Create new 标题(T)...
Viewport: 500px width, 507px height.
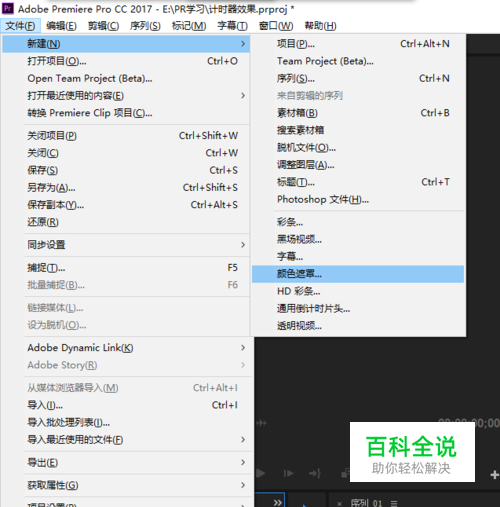click(358, 182)
